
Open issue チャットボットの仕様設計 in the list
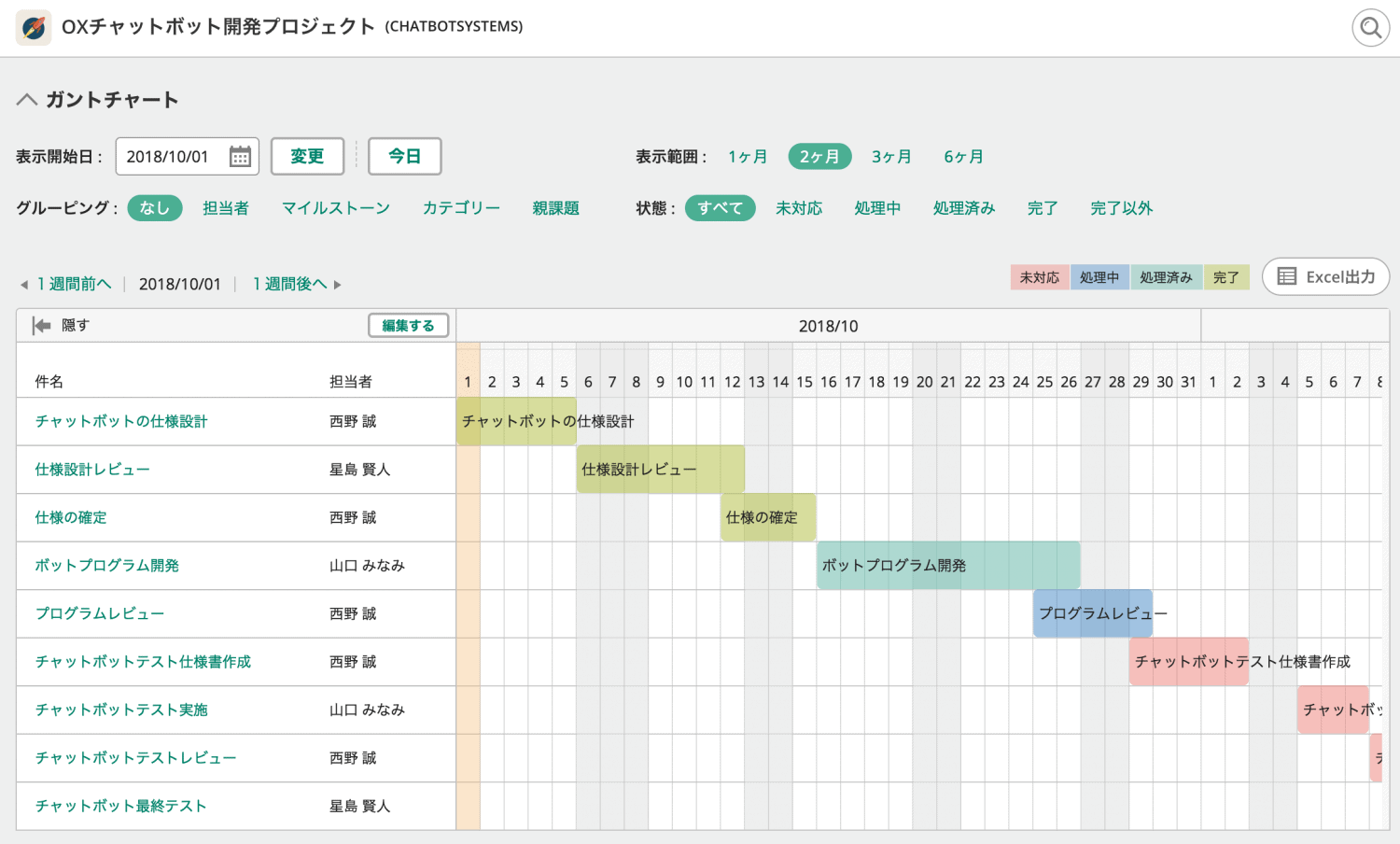pos(121,421)
